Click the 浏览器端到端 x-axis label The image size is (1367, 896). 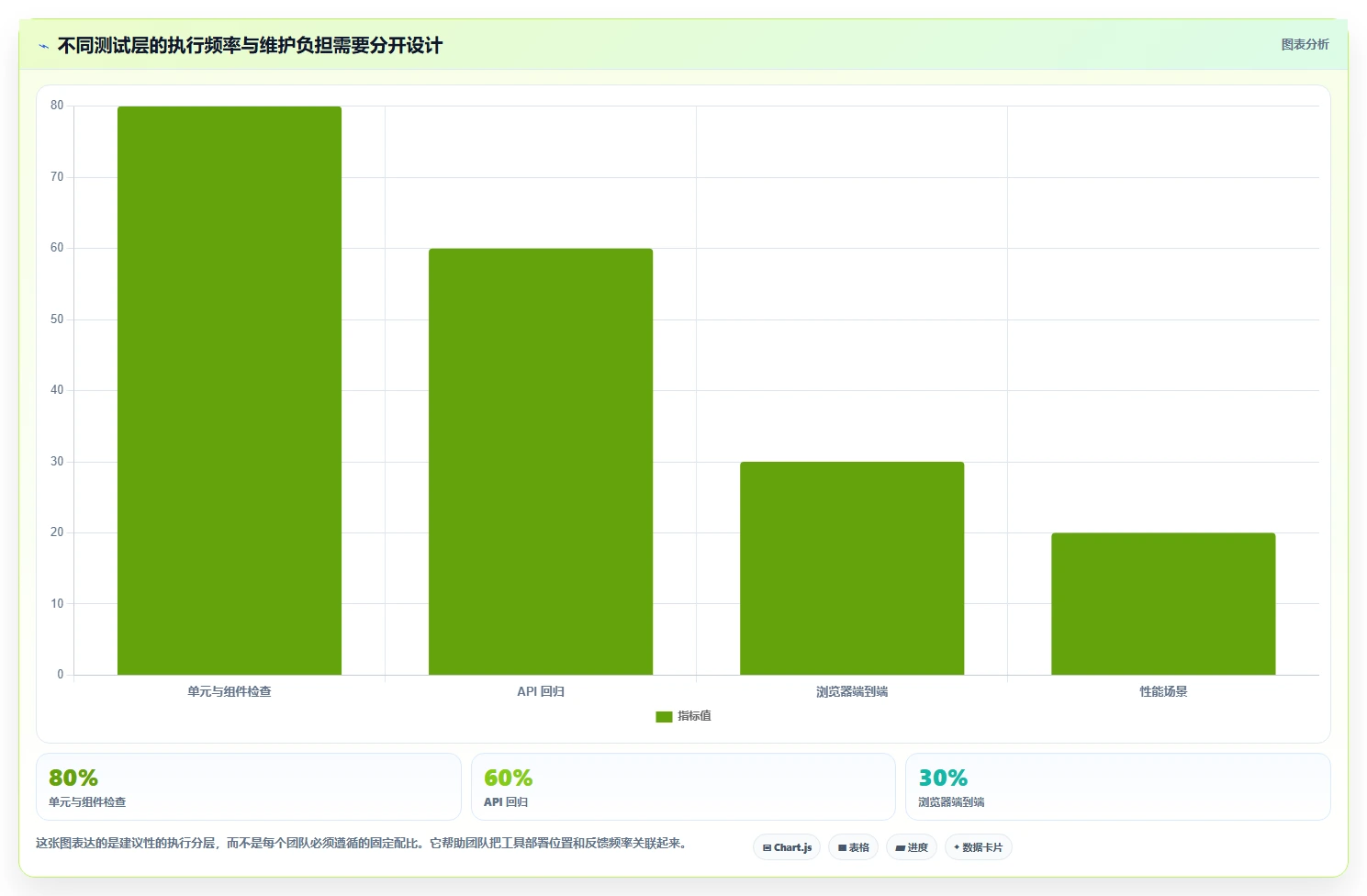pos(852,691)
